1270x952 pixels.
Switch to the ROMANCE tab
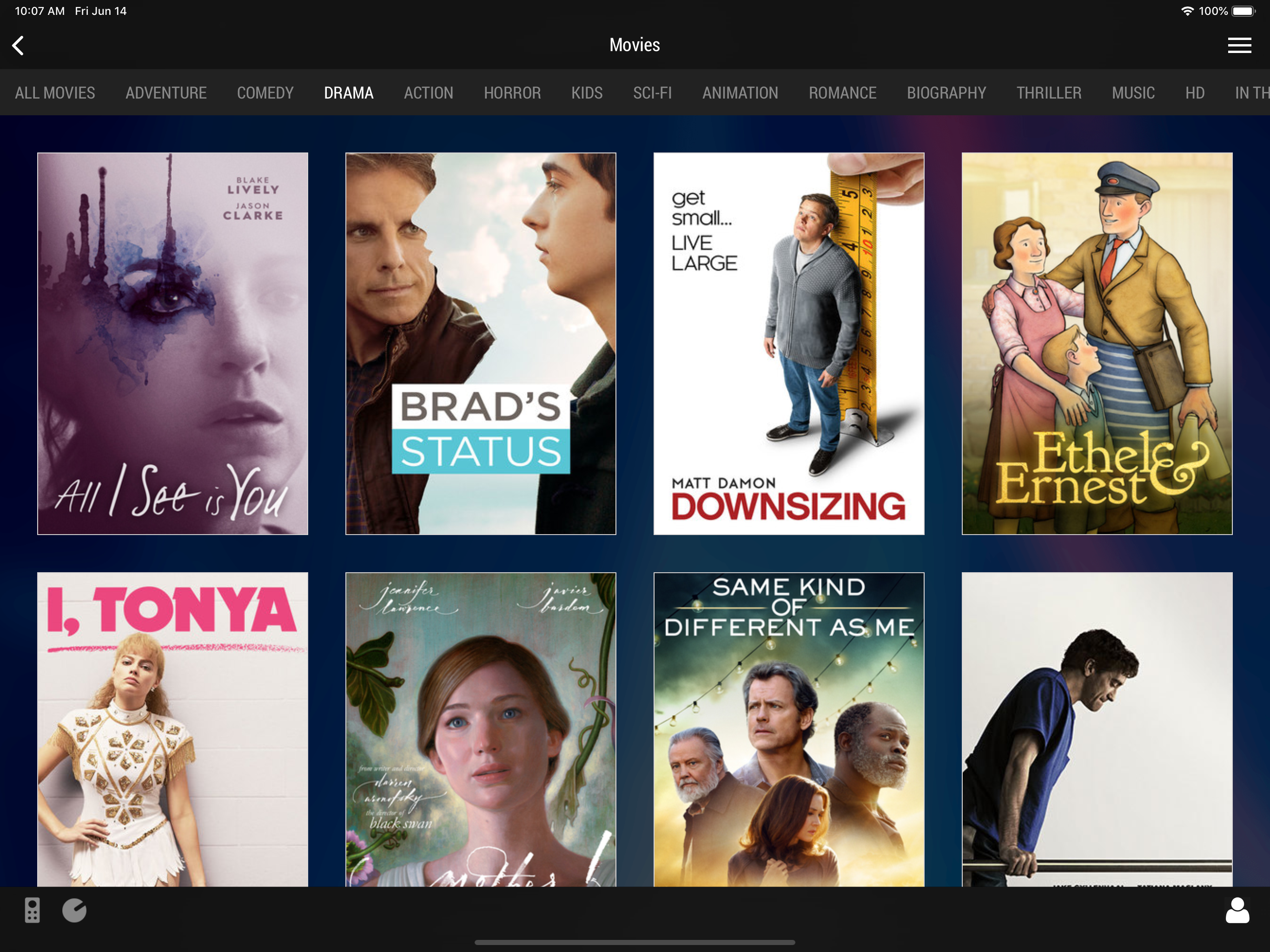pos(842,93)
